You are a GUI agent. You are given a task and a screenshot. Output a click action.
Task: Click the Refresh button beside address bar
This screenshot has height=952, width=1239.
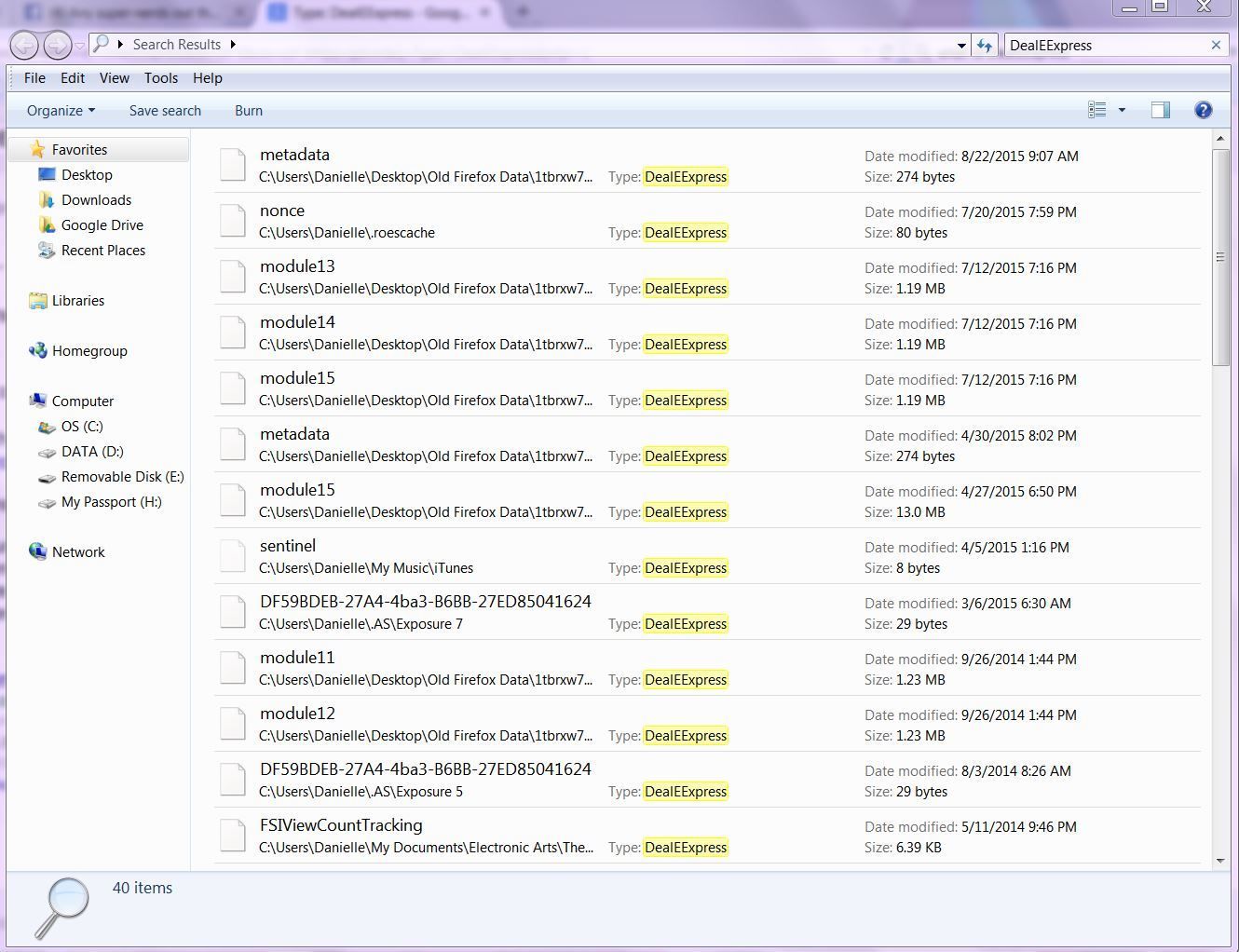[985, 45]
